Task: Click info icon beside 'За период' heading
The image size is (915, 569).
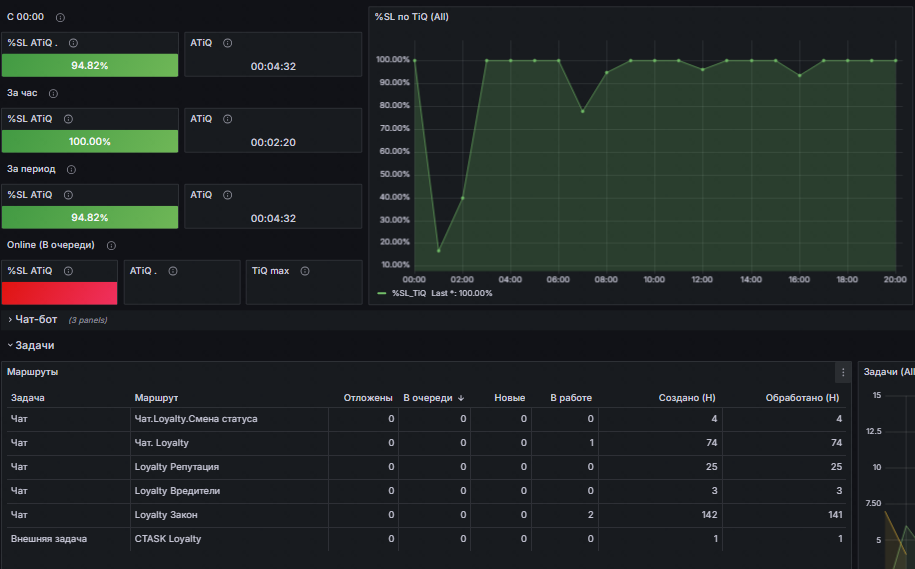Action: [x=71, y=169]
